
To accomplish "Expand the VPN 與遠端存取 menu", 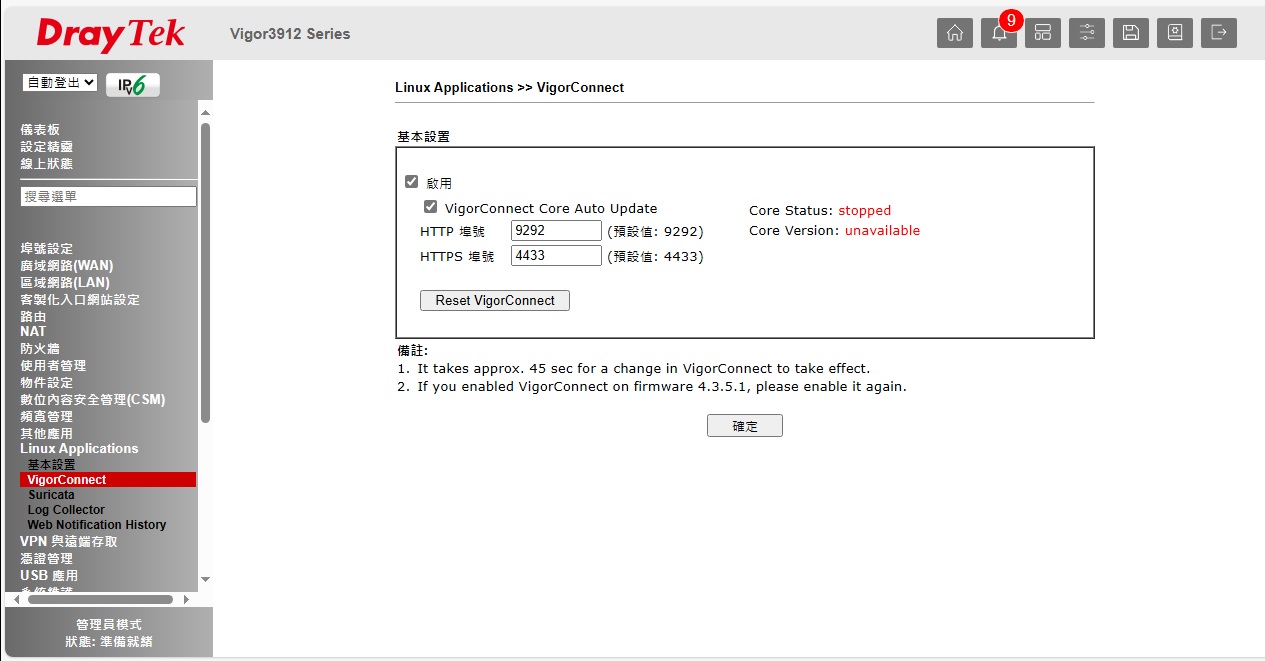I will click(x=69, y=541).
